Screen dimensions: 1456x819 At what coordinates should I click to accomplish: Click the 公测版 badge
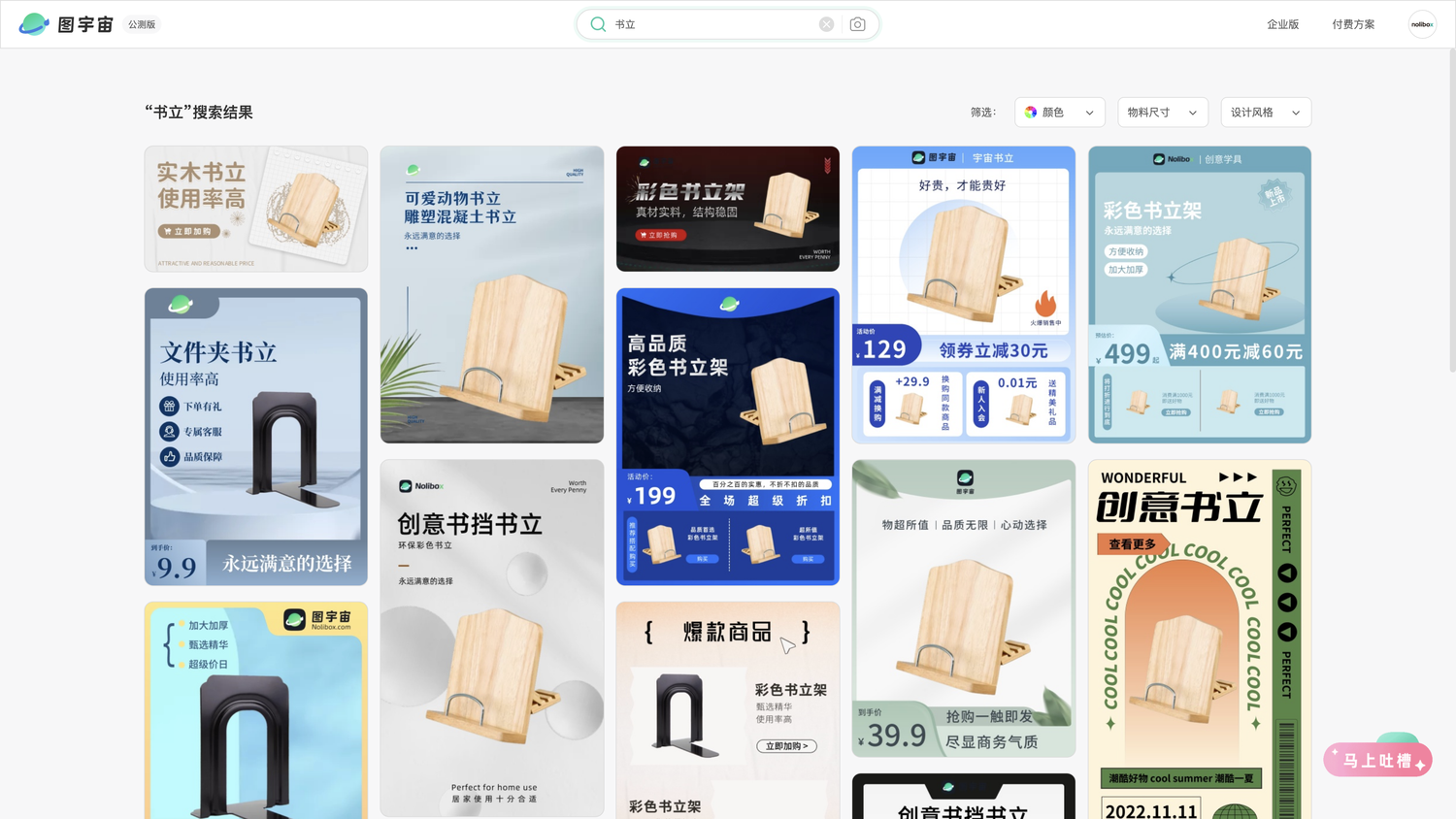[x=142, y=24]
